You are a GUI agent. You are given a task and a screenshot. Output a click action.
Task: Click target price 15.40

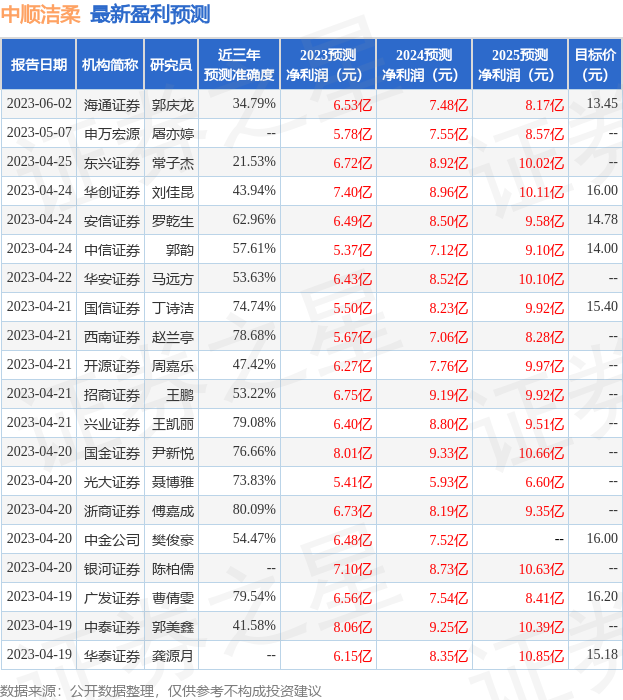[x=602, y=307]
